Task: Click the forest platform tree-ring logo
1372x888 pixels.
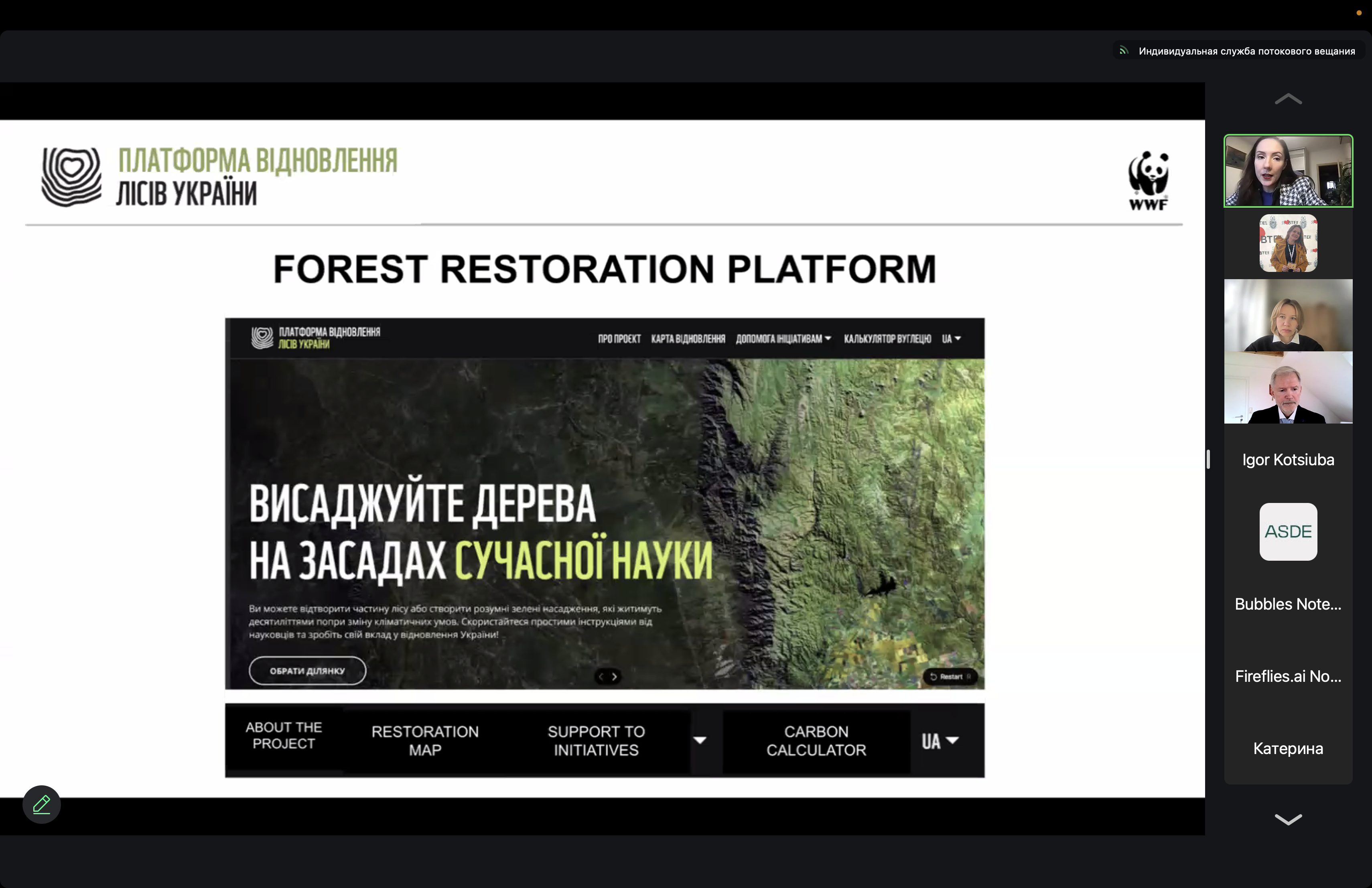Action: [71, 177]
